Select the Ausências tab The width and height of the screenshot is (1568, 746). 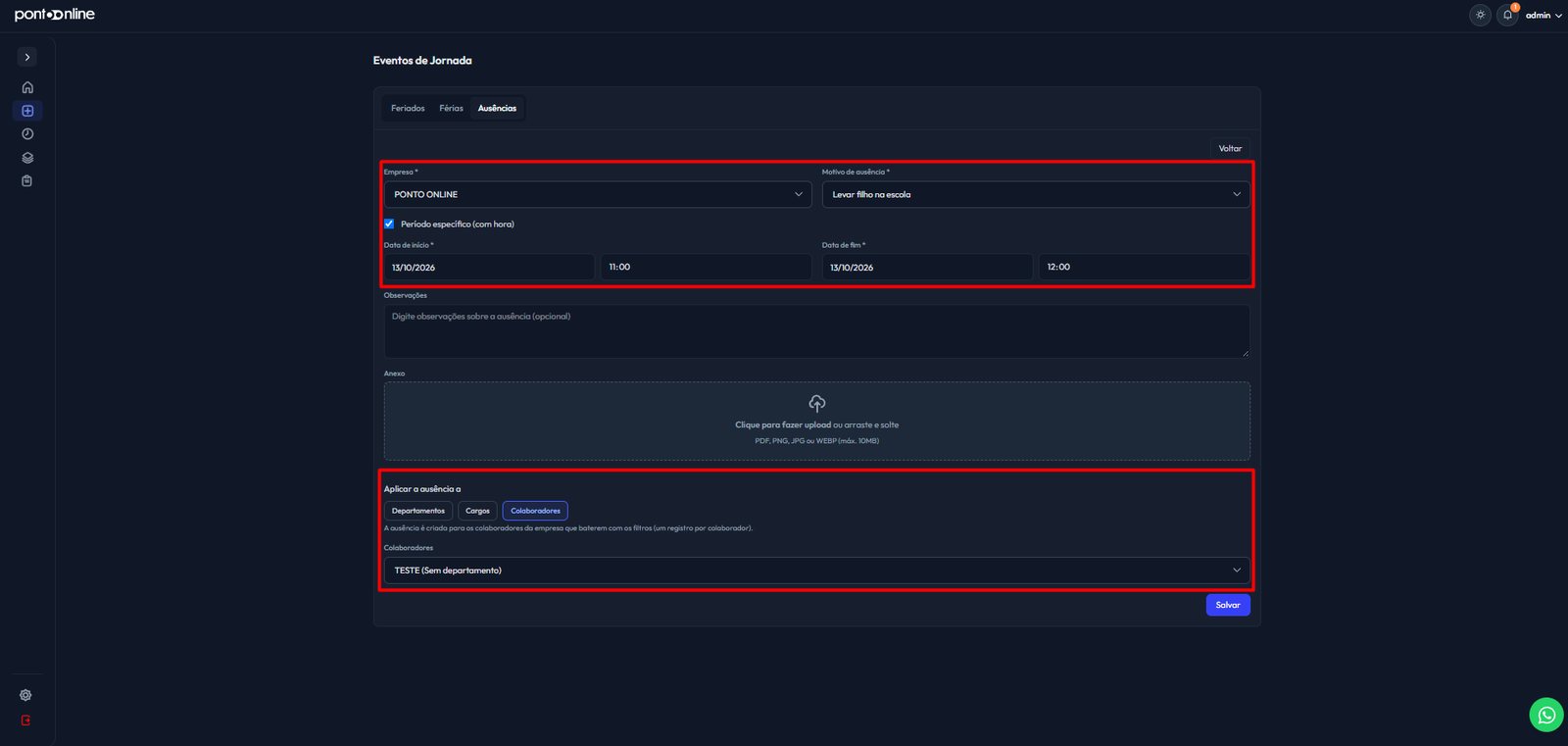[497, 108]
